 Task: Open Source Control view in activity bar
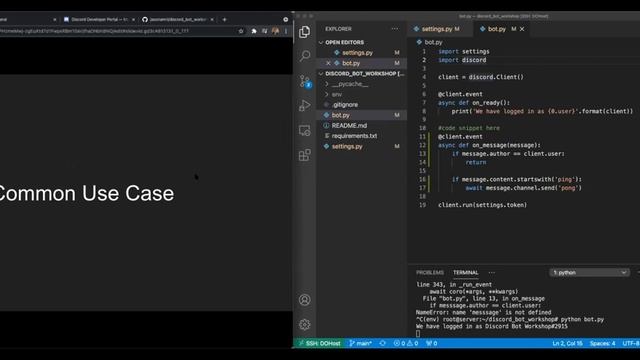[x=304, y=81]
